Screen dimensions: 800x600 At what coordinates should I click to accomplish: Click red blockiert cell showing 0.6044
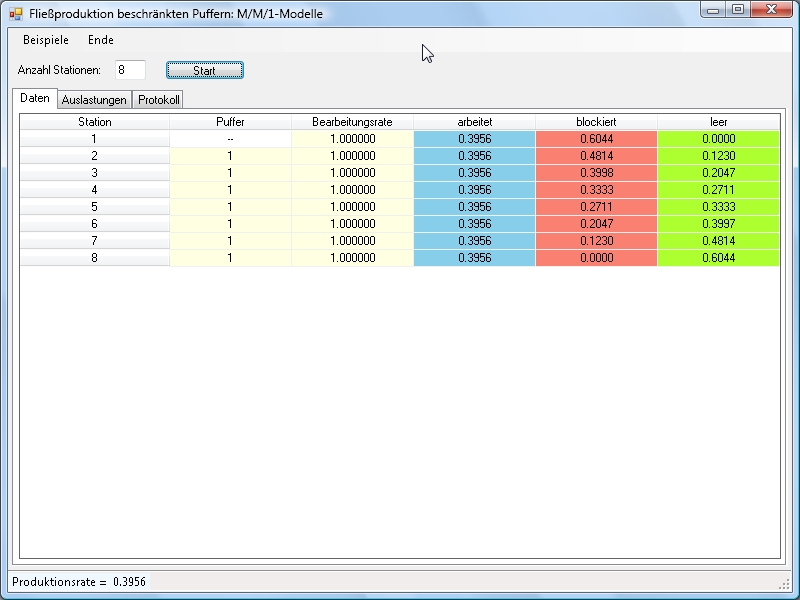pyautogui.click(x=596, y=139)
